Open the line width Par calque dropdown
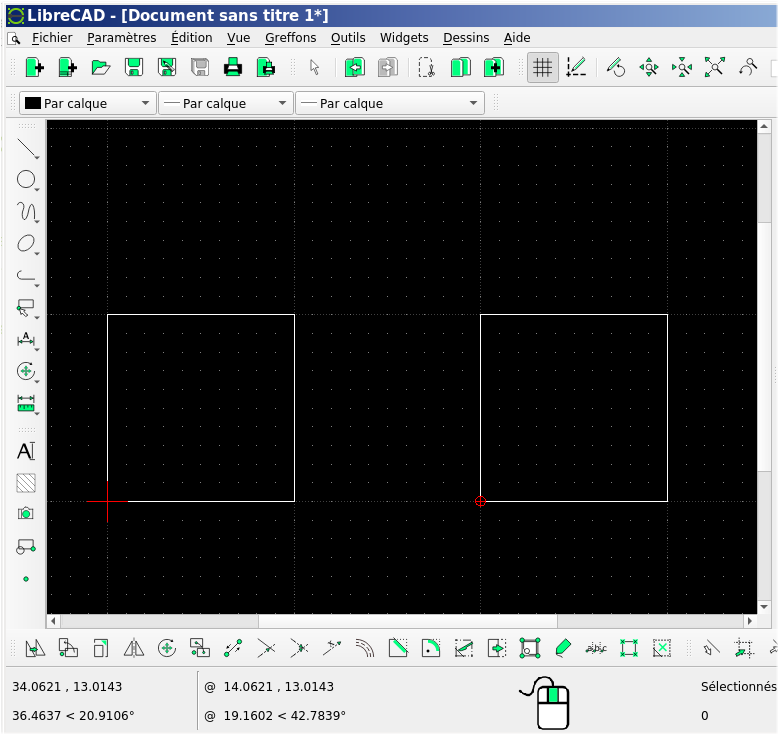 coord(226,103)
